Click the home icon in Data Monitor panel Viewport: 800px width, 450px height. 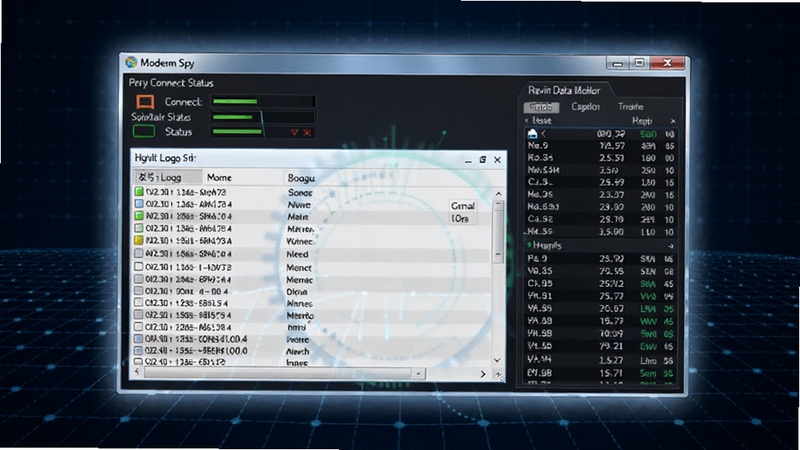coord(532,134)
